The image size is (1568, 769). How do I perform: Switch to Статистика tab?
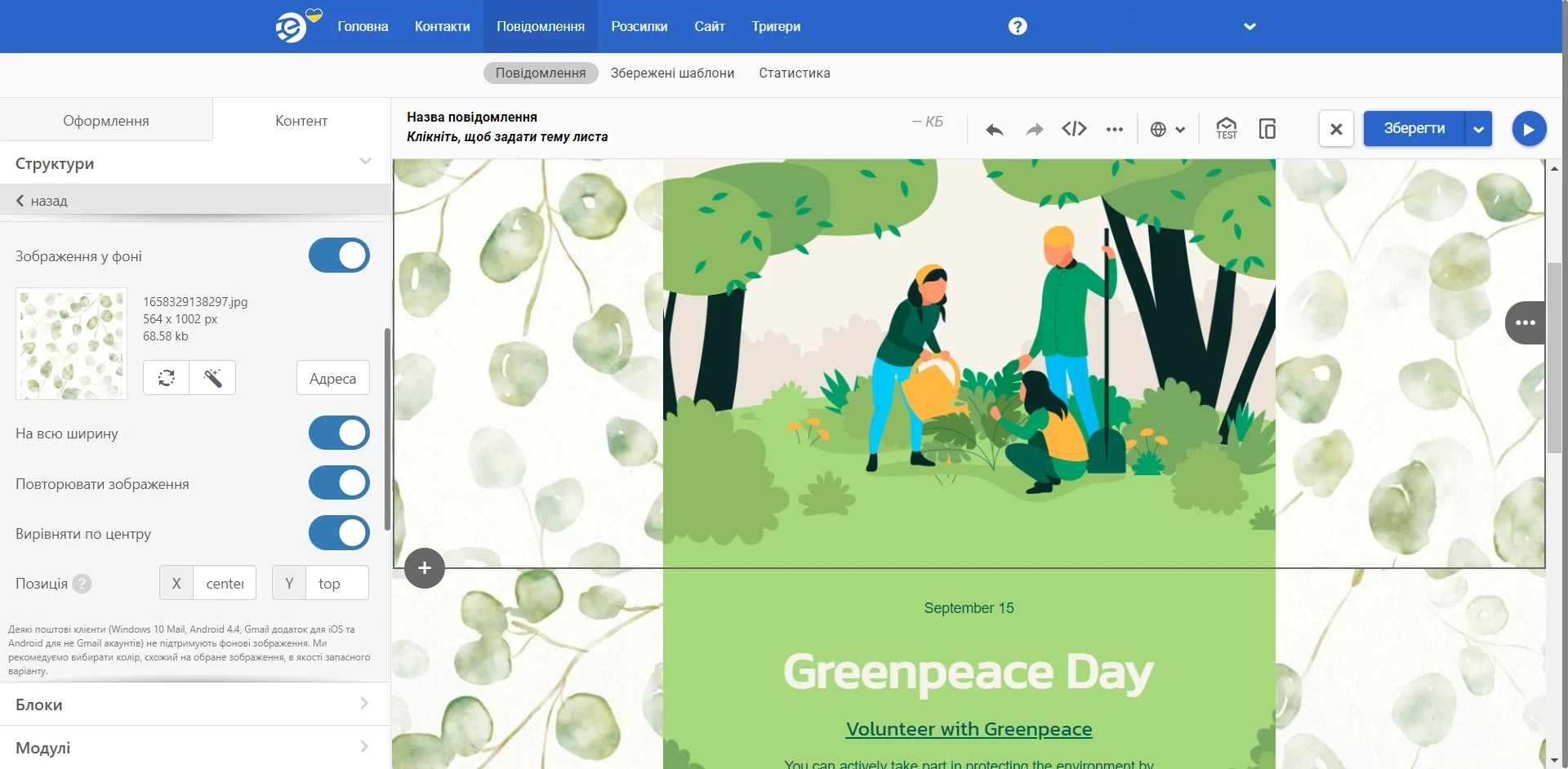click(x=795, y=73)
